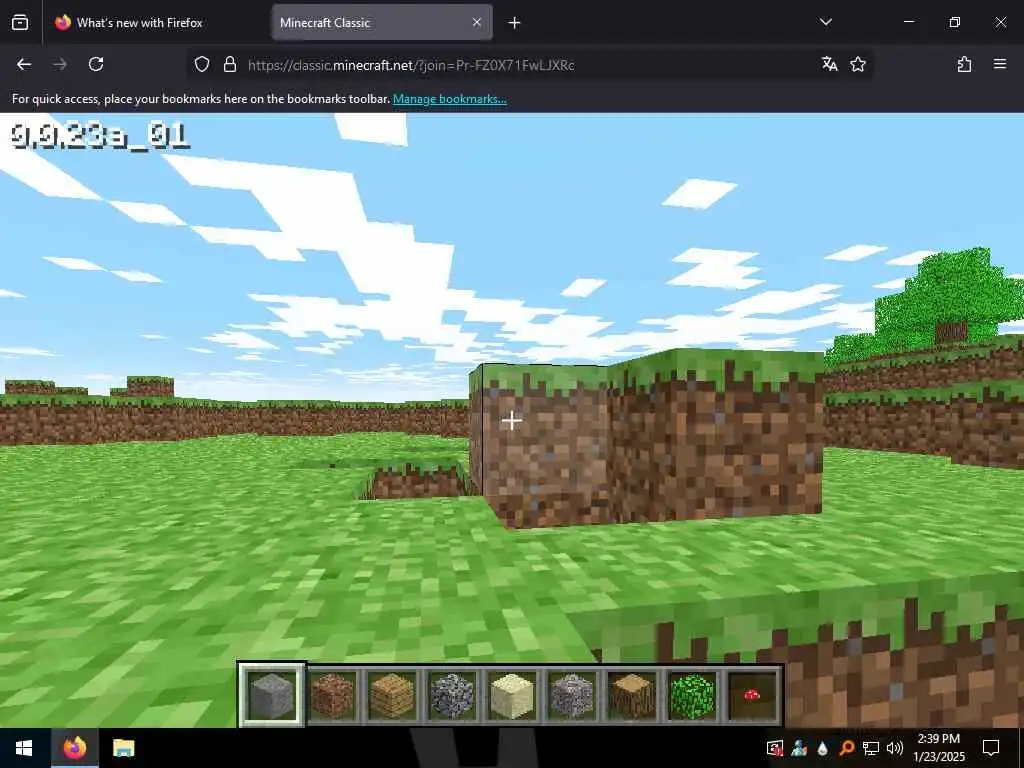Select the wooden planks block in hotbar
This screenshot has height=768, width=1024.
click(392, 696)
